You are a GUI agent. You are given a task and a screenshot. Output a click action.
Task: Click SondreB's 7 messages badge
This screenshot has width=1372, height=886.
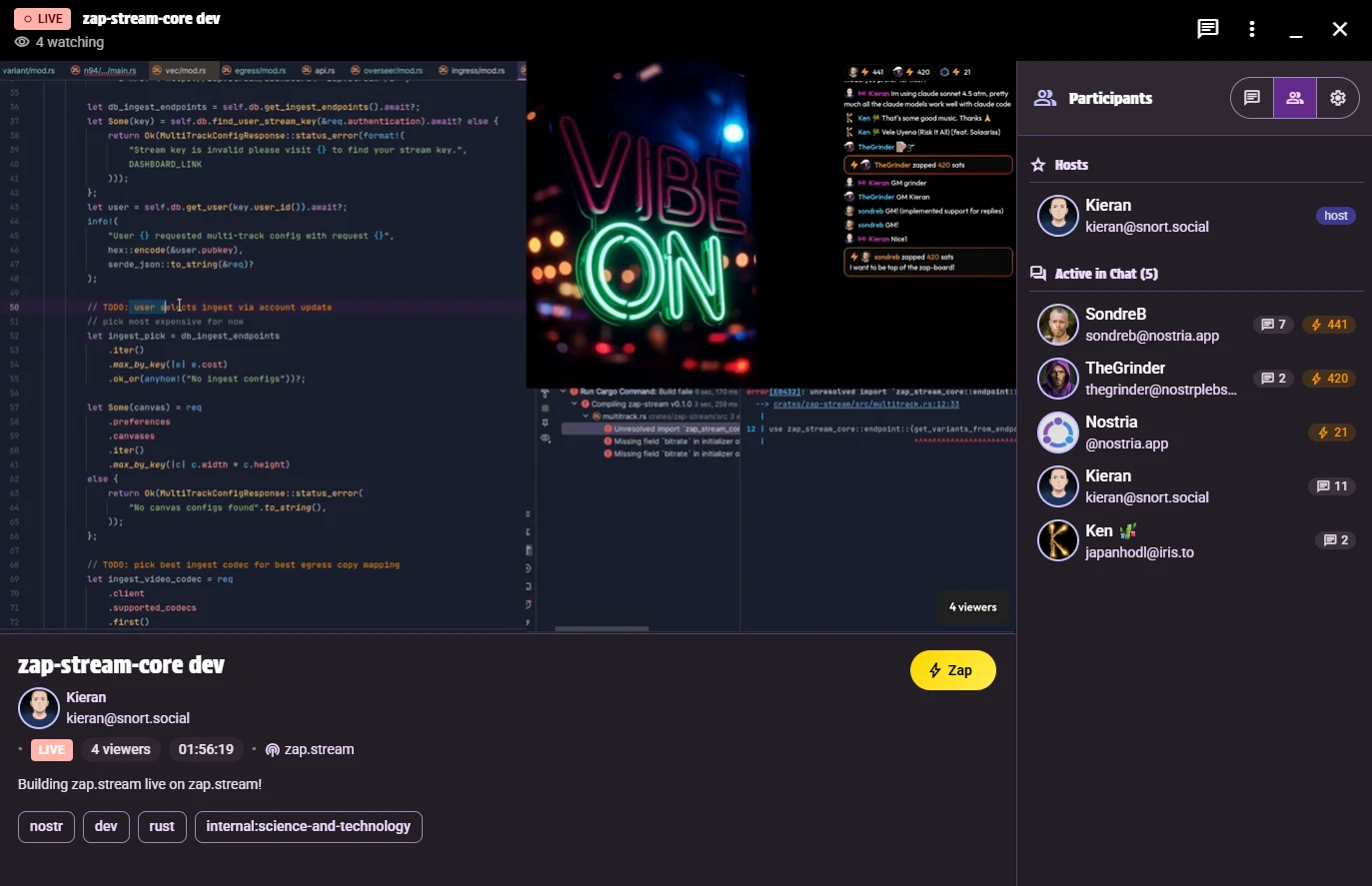1274,325
